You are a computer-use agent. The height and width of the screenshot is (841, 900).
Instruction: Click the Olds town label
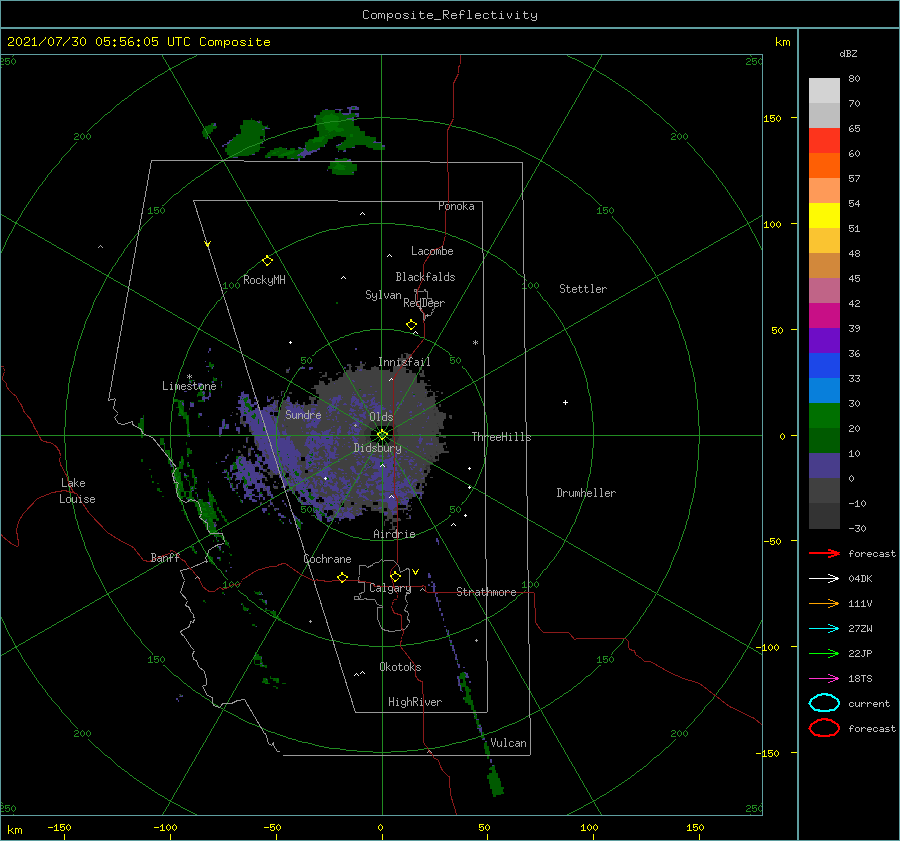coord(381,417)
